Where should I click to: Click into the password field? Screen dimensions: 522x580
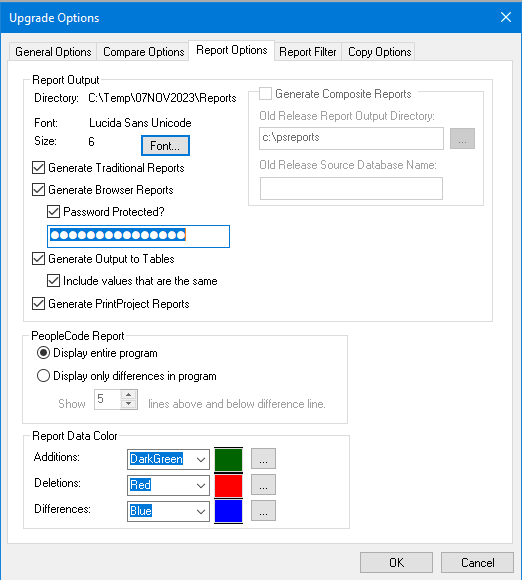tap(138, 236)
